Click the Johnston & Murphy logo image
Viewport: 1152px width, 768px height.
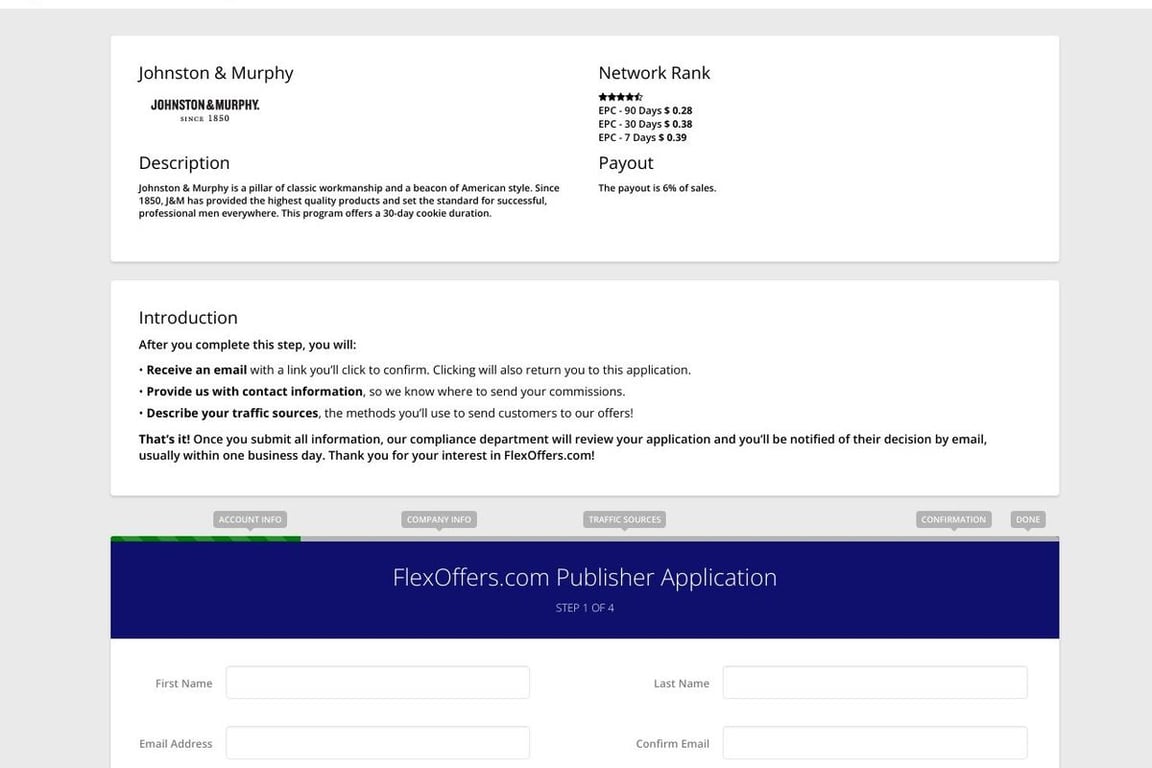pyautogui.click(x=205, y=110)
